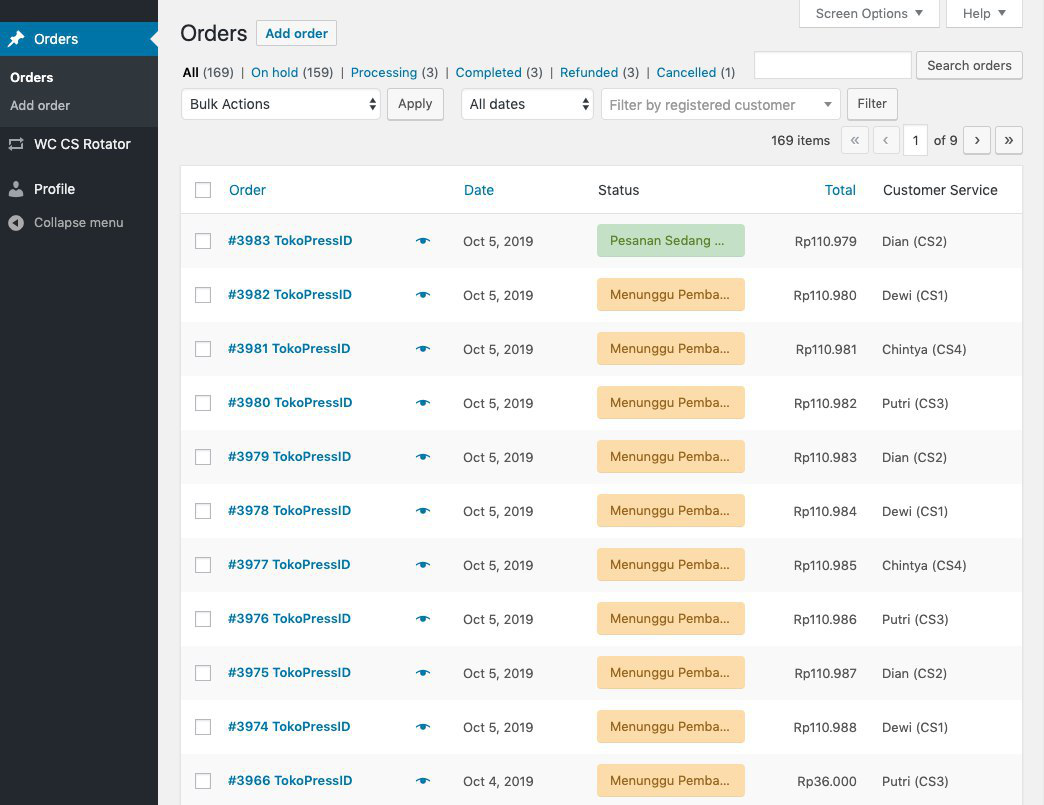The width and height of the screenshot is (1044, 805).
Task: Click the Orders pin icon in sidebar
Action: [16, 39]
